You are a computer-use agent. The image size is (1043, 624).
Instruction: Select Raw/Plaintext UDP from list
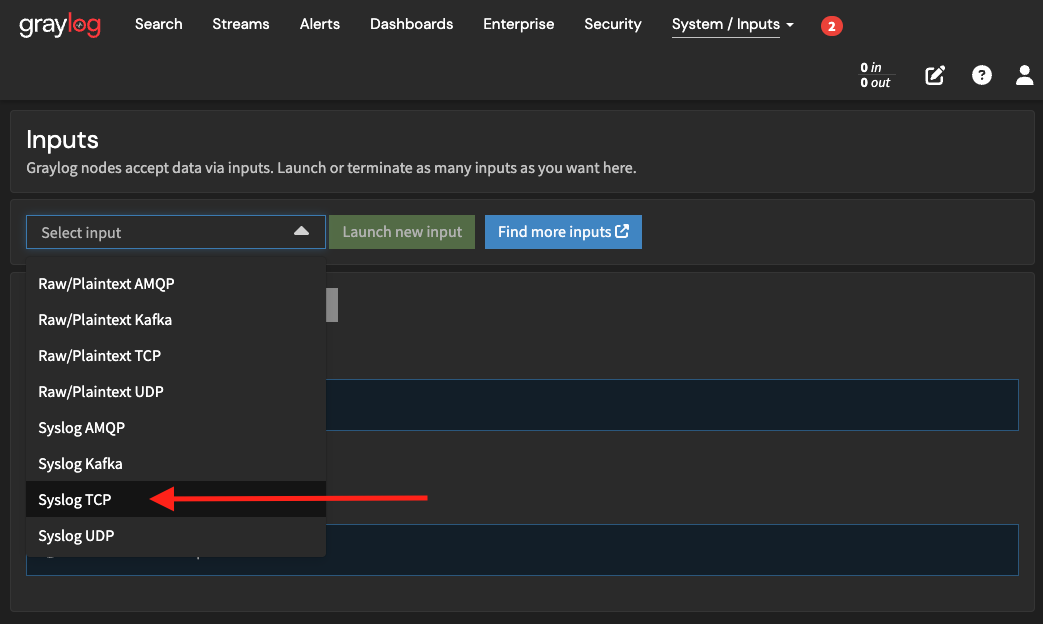tap(176, 391)
